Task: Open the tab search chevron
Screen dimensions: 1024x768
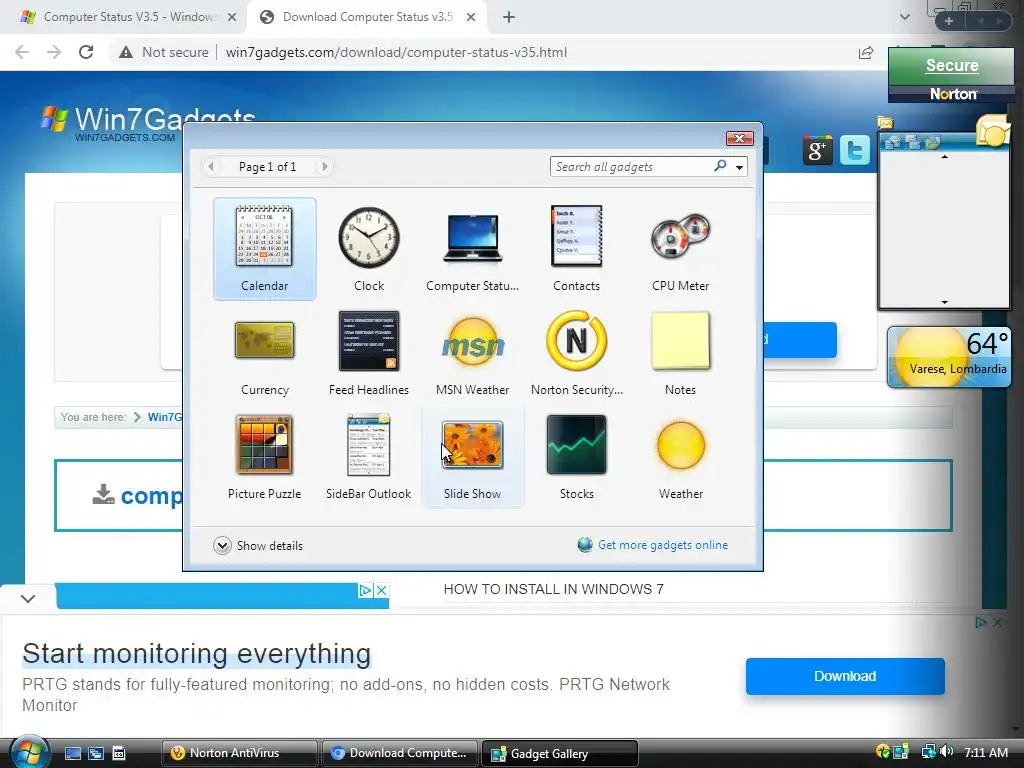Action: click(x=904, y=17)
